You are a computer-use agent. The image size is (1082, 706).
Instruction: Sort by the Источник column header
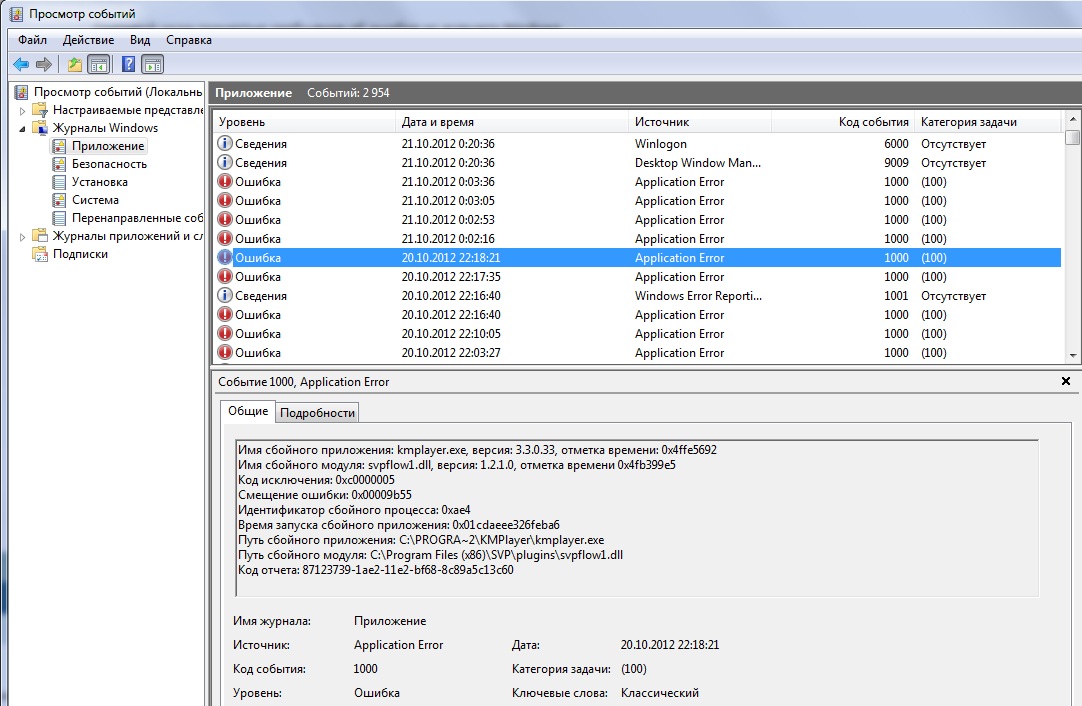click(x=700, y=122)
